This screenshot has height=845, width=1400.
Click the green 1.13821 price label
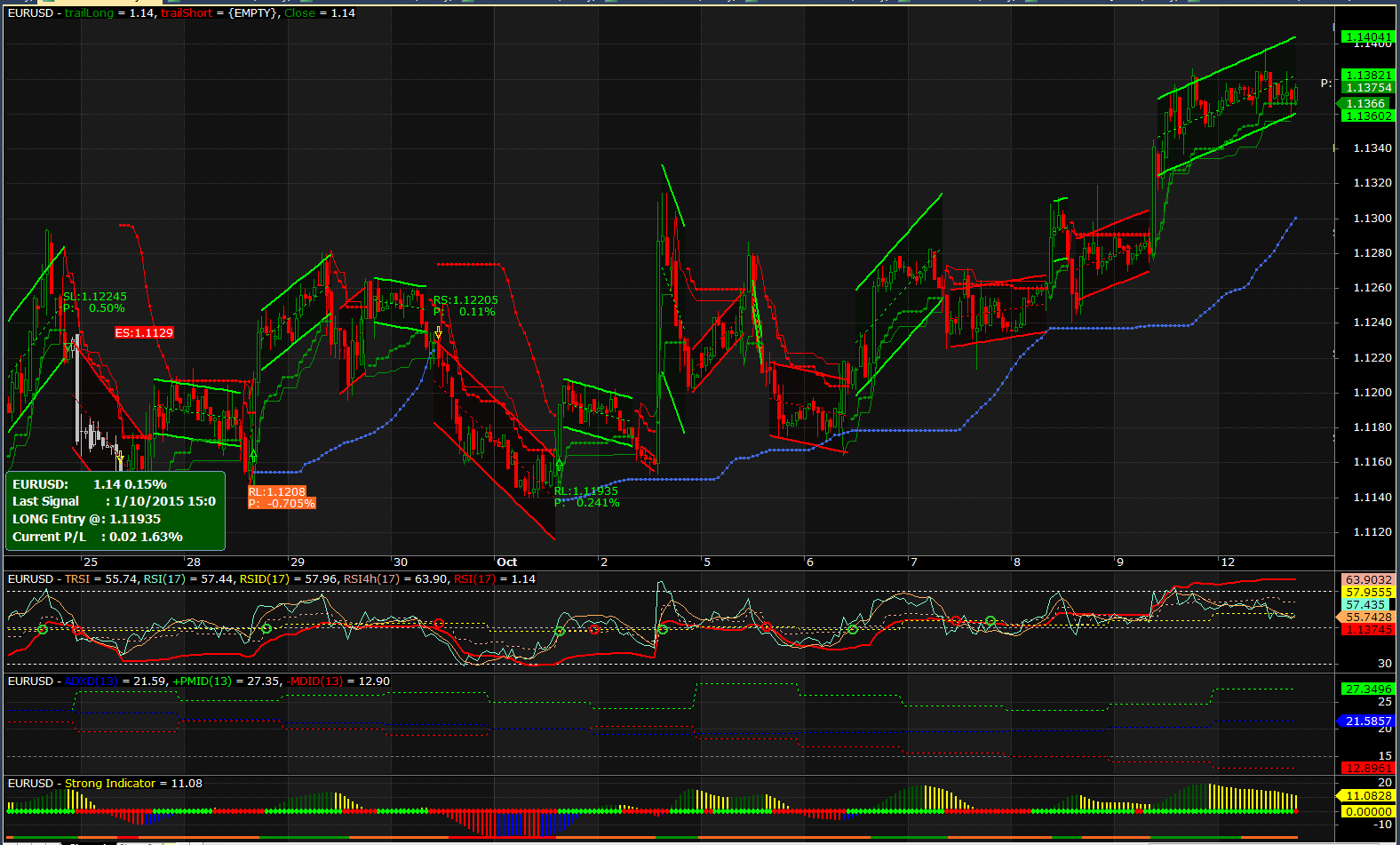click(1368, 76)
